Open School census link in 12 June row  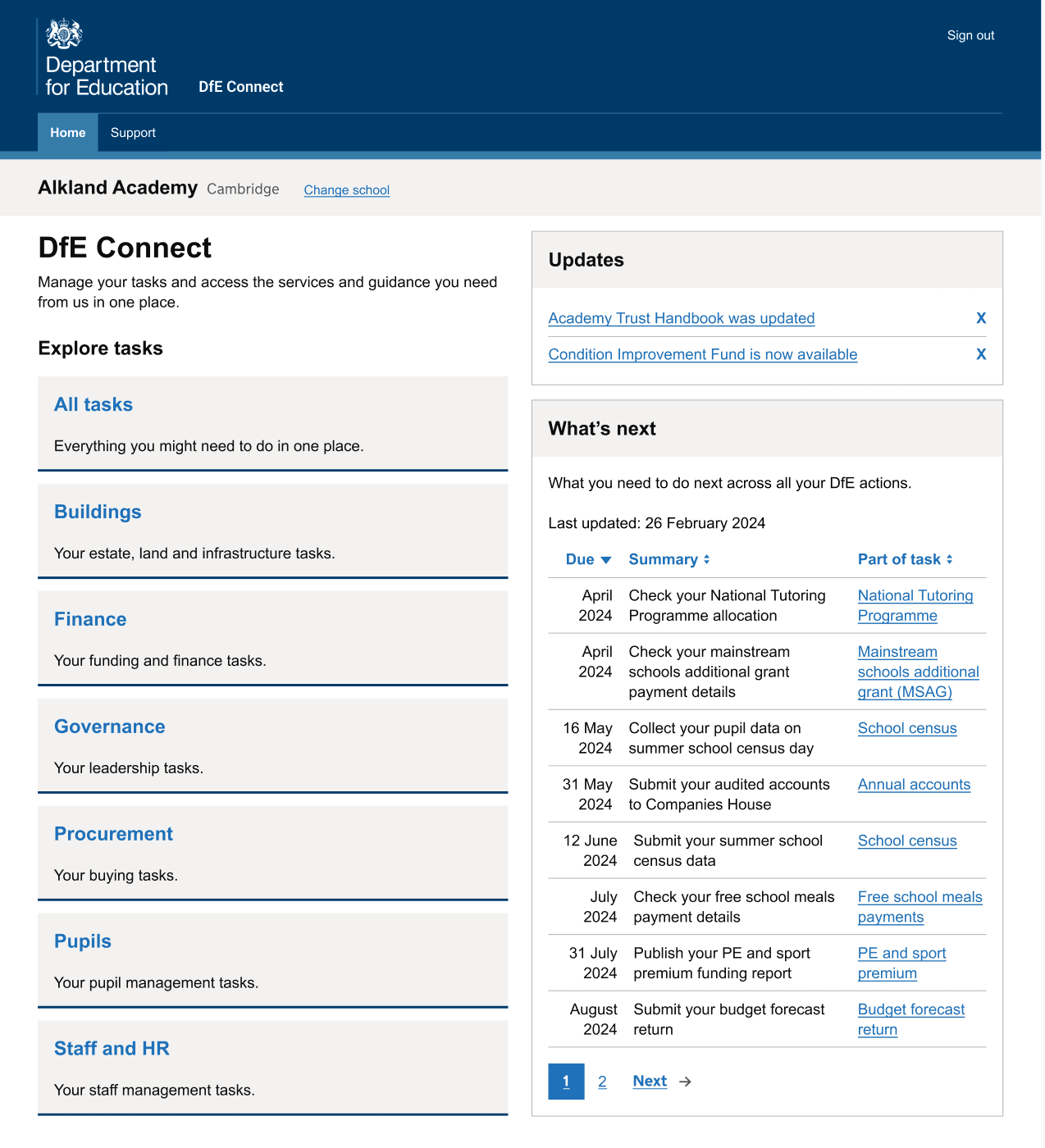pyautogui.click(x=907, y=841)
